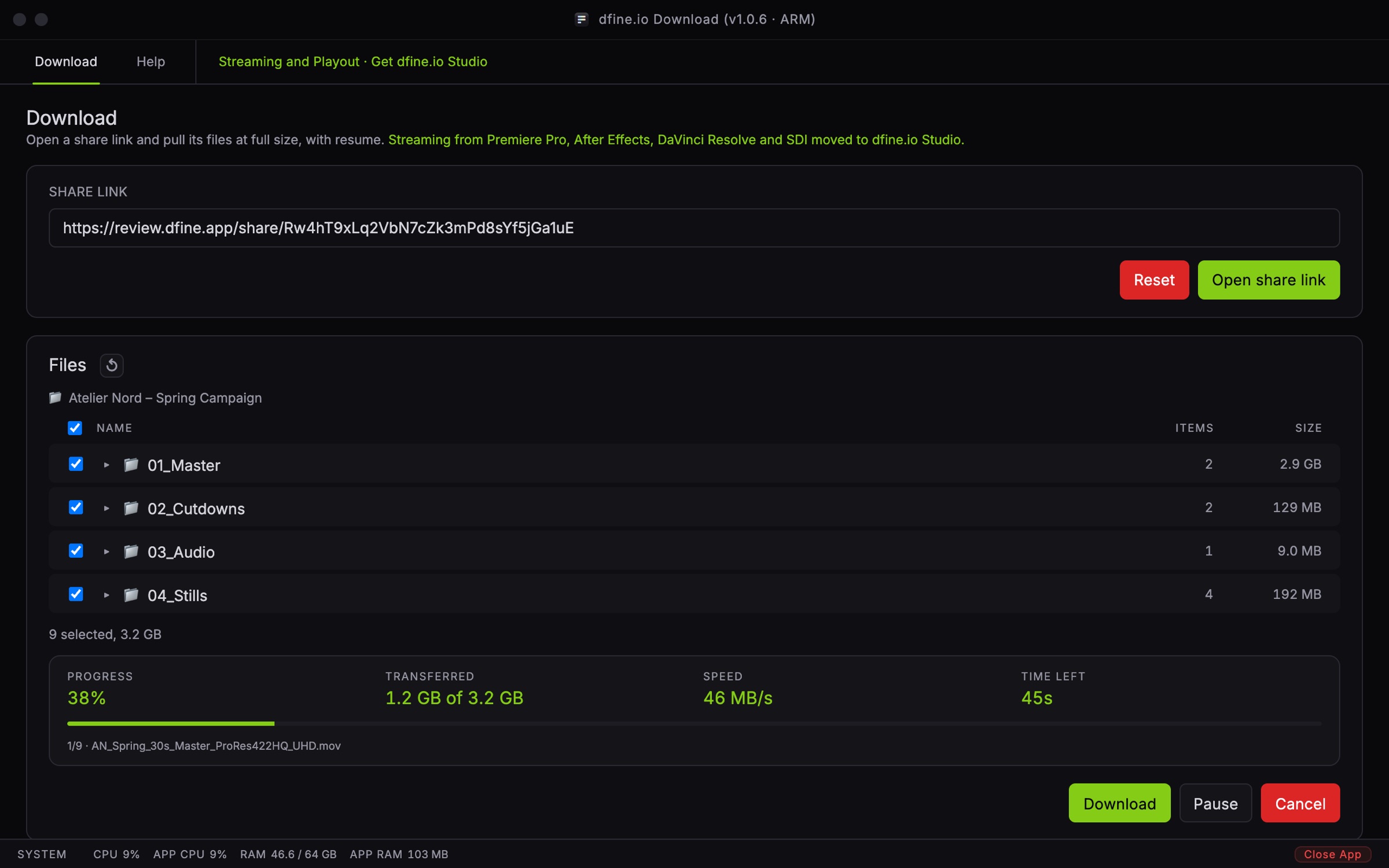Click the dfine.io app icon in title bar
Image resolution: width=1389 pixels, height=868 pixels.
tap(581, 19)
